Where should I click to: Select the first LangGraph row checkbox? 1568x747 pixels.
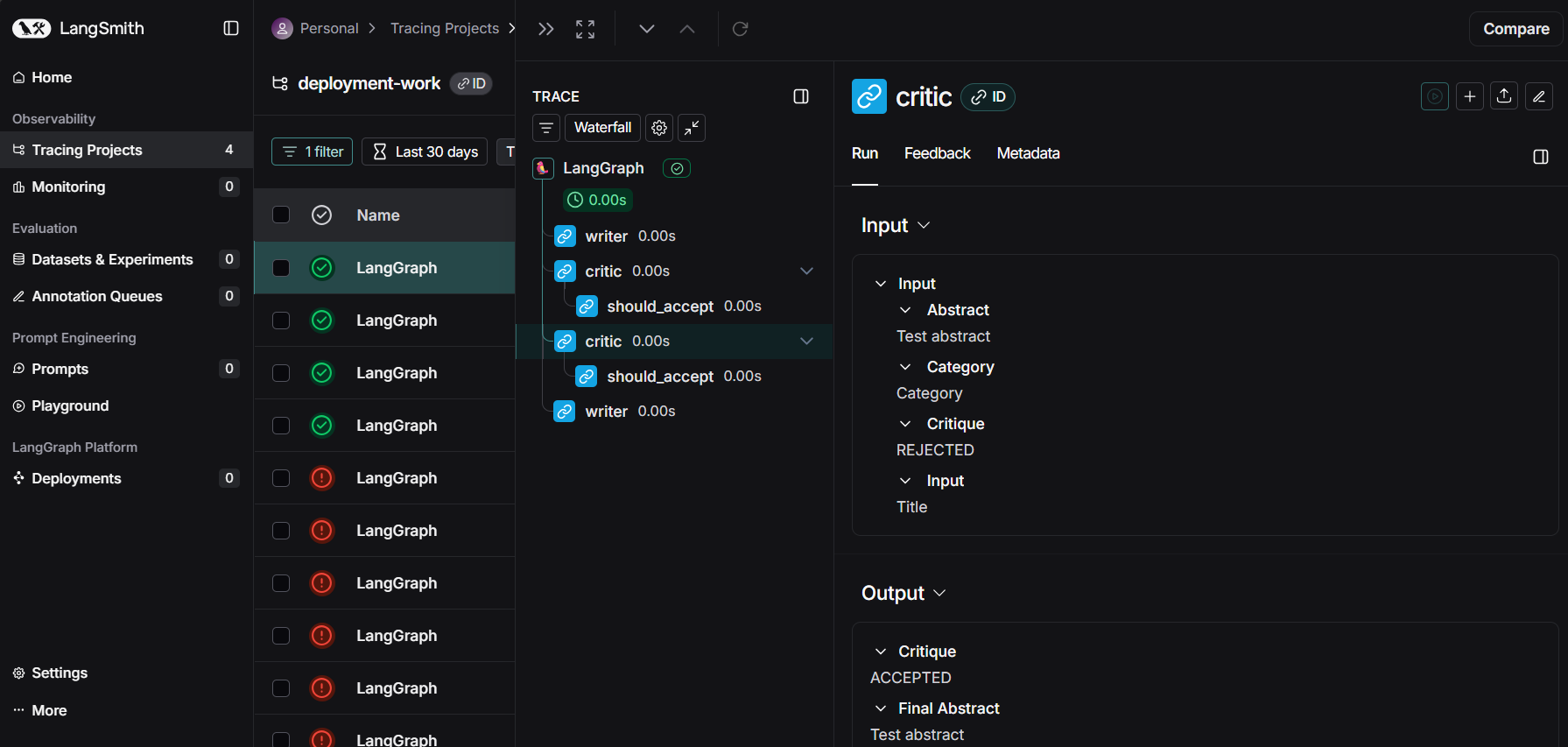pyautogui.click(x=281, y=268)
